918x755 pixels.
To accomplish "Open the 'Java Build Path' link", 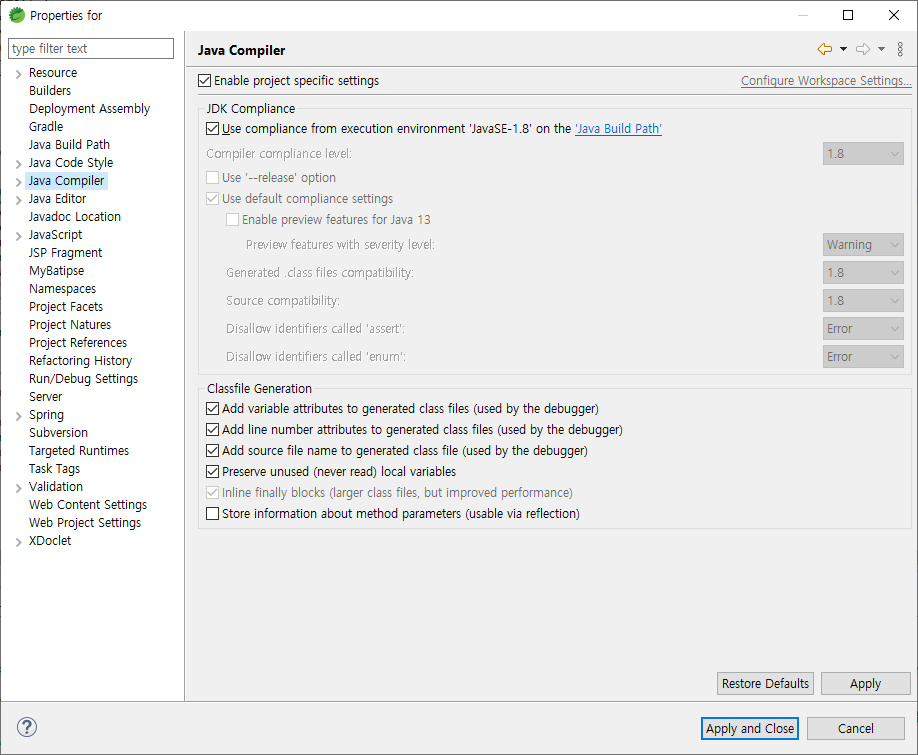I will tap(618, 129).
